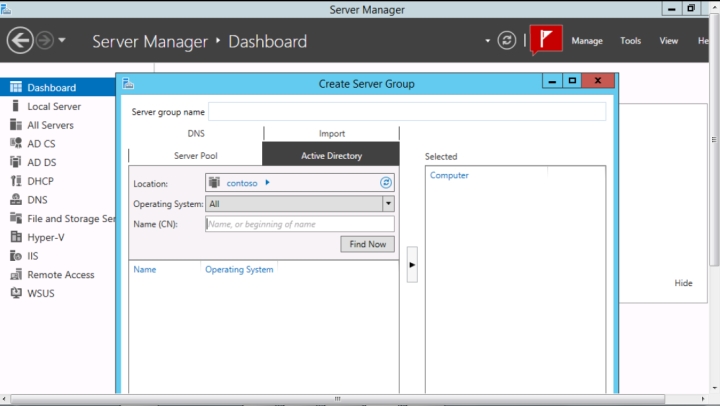Click the add-to-selected arrow button

[x=412, y=265]
